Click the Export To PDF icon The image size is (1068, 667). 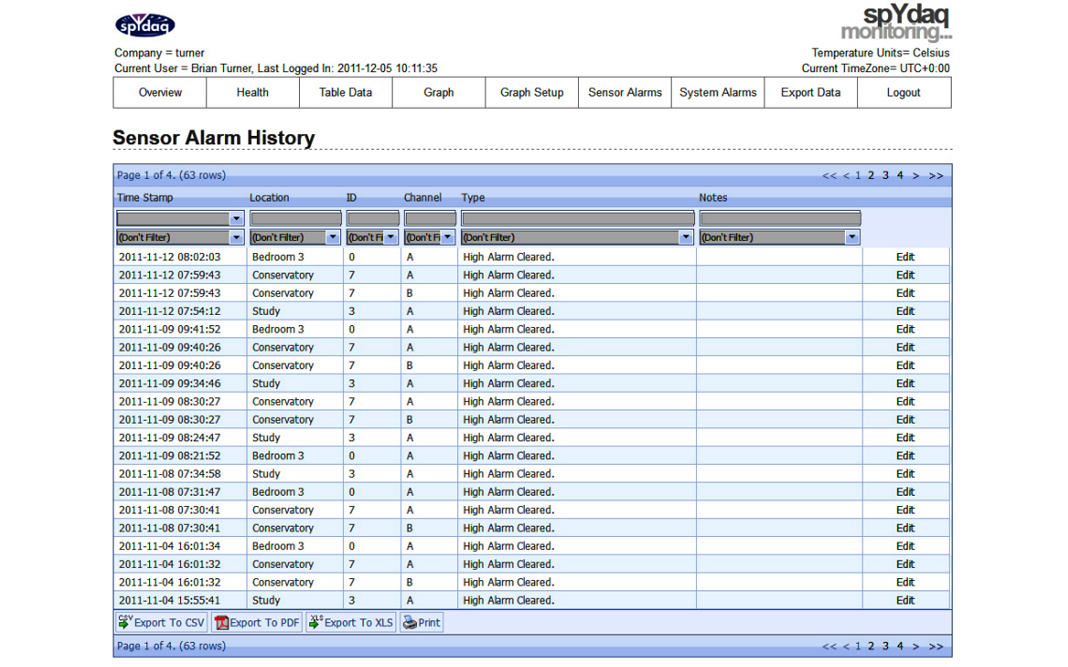[222, 622]
